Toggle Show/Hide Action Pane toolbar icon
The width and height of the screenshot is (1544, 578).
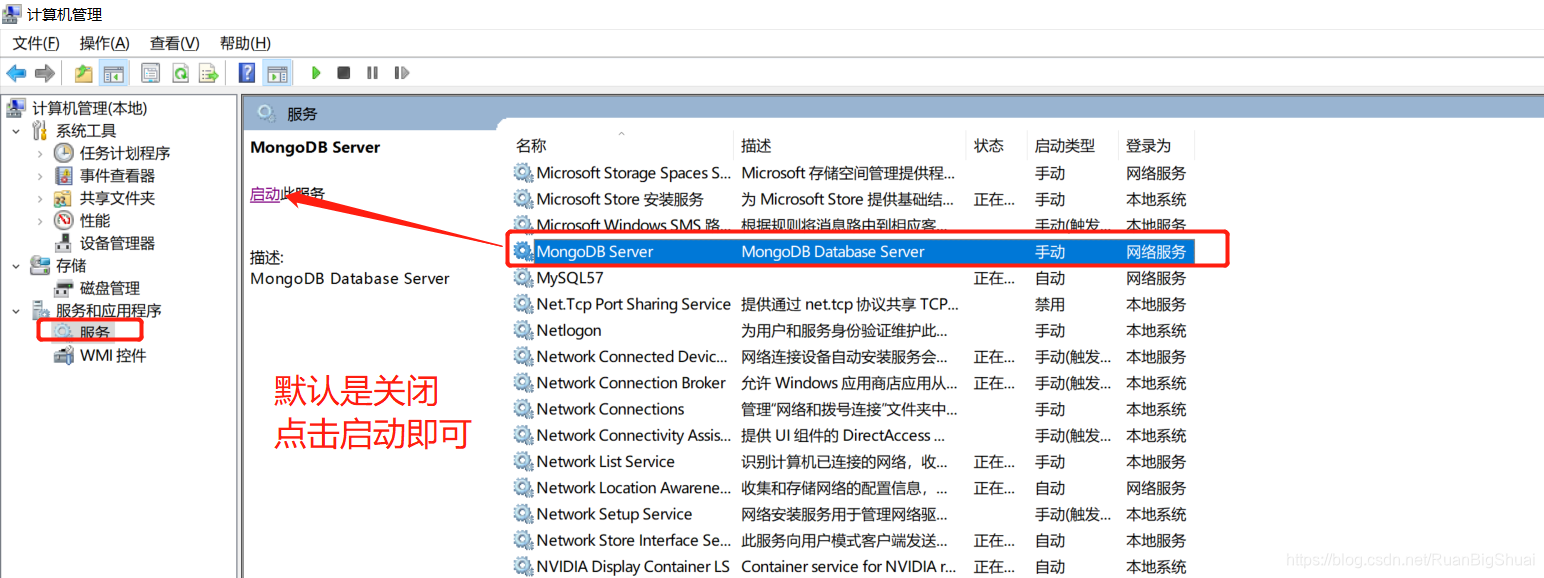[277, 73]
